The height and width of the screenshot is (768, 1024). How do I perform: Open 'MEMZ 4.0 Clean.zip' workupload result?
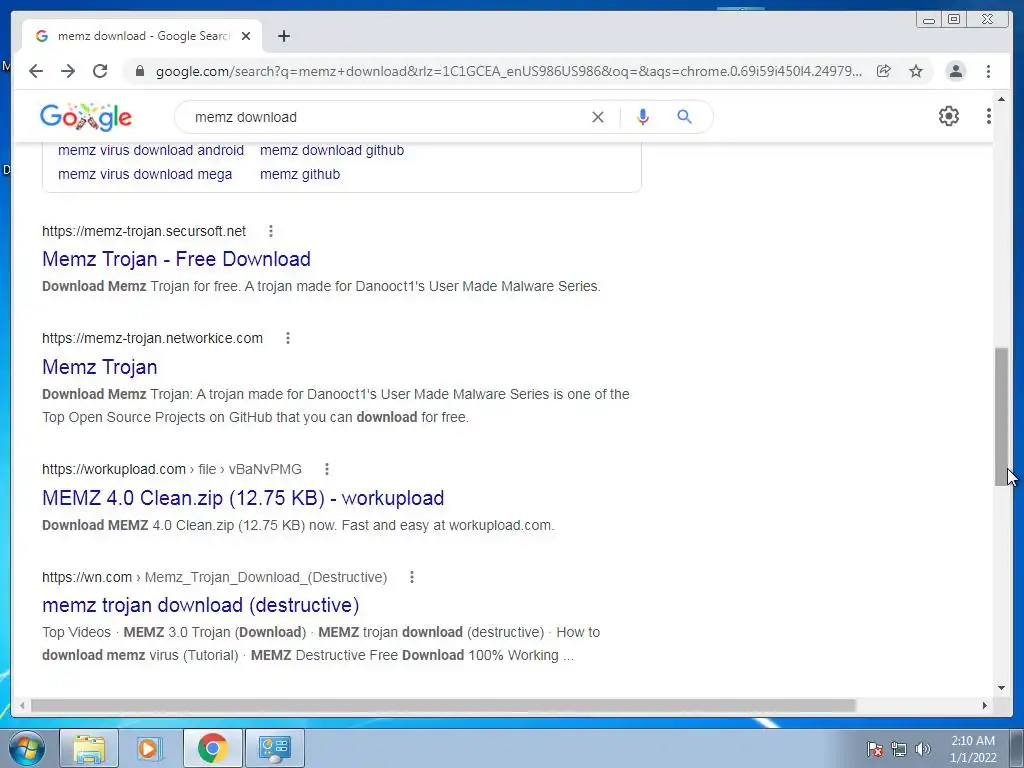(x=243, y=498)
